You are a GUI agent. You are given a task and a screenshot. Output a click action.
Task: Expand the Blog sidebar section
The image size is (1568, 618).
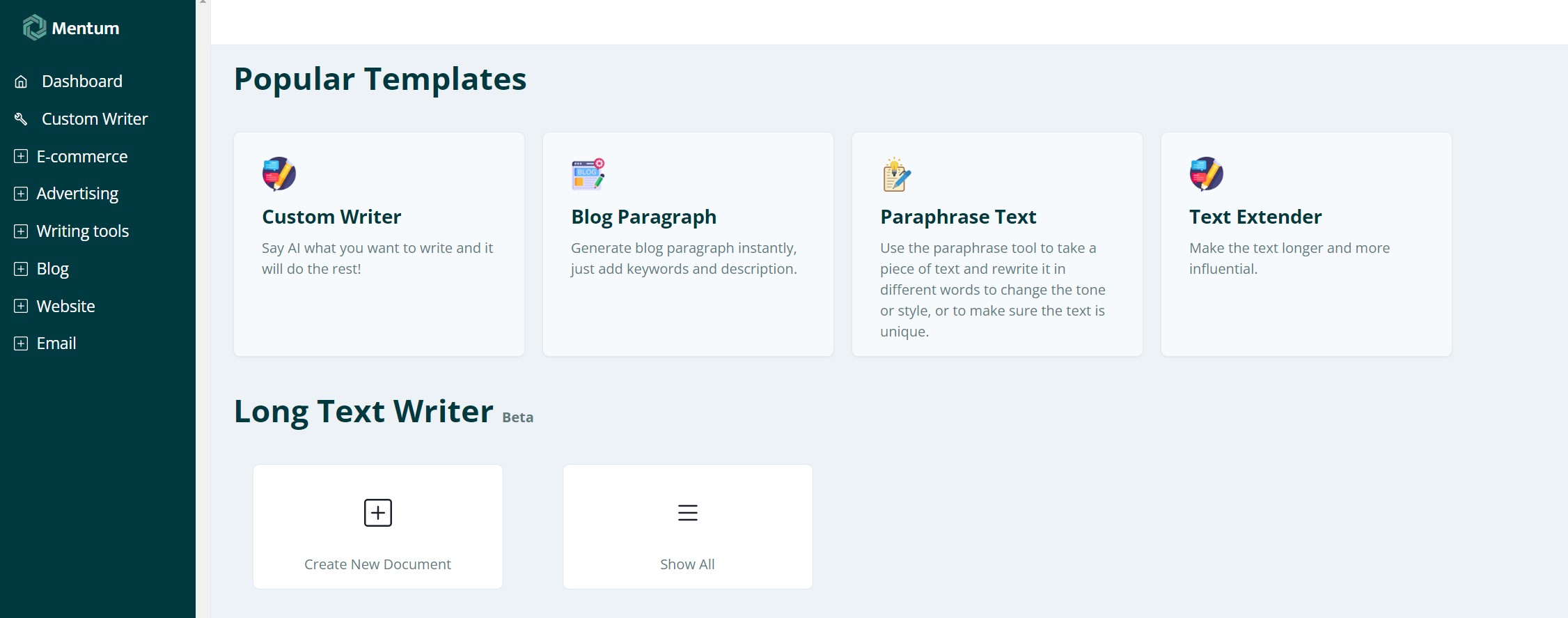coord(21,269)
